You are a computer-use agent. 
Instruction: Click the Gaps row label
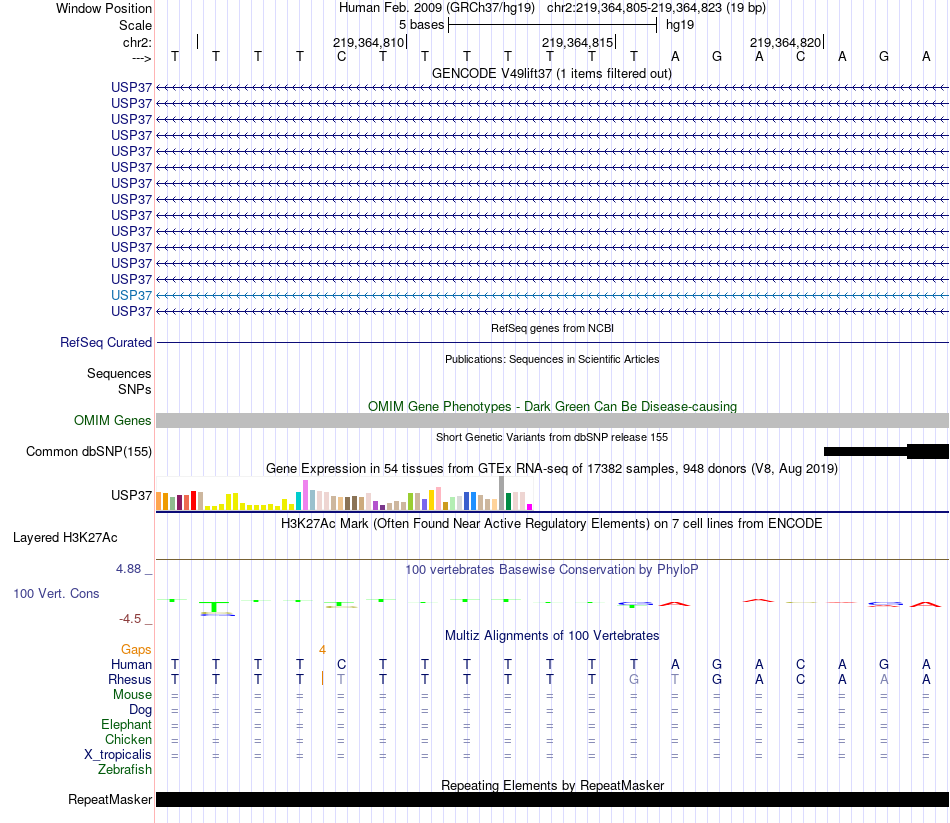click(136, 649)
